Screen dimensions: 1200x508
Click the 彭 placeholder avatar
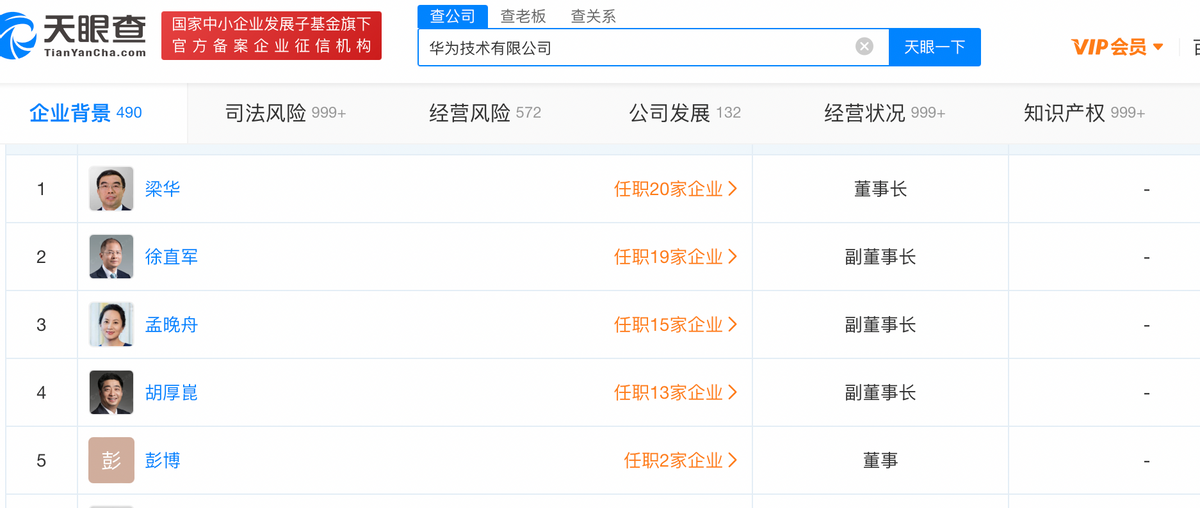111,461
